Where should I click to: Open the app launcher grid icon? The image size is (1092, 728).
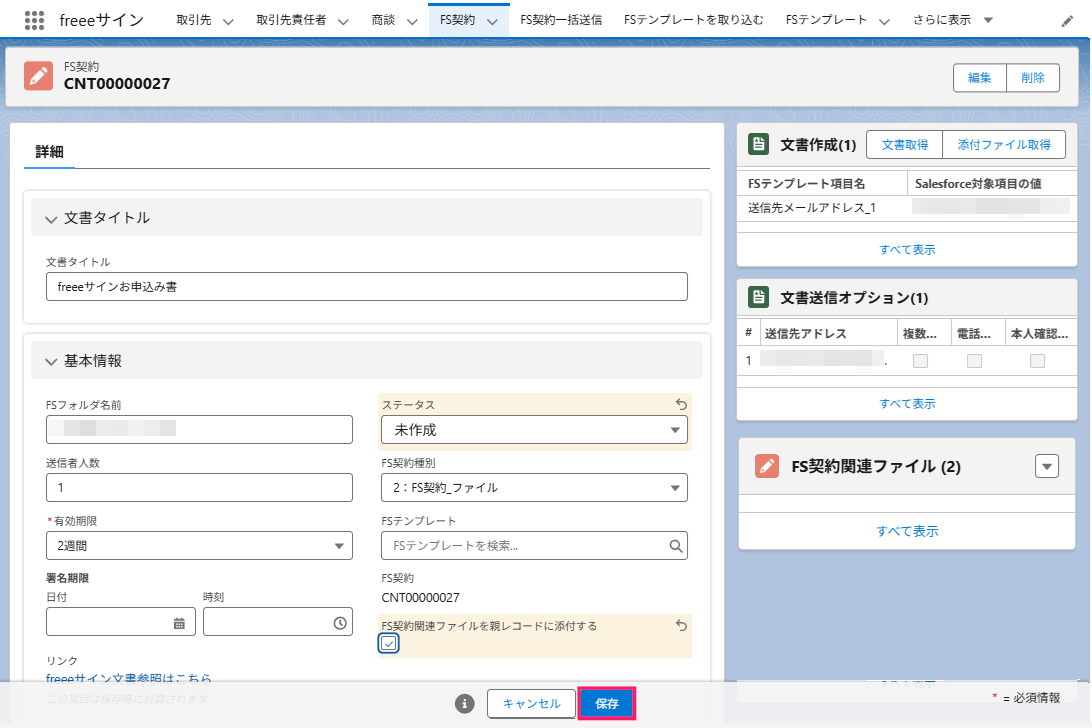[34, 20]
